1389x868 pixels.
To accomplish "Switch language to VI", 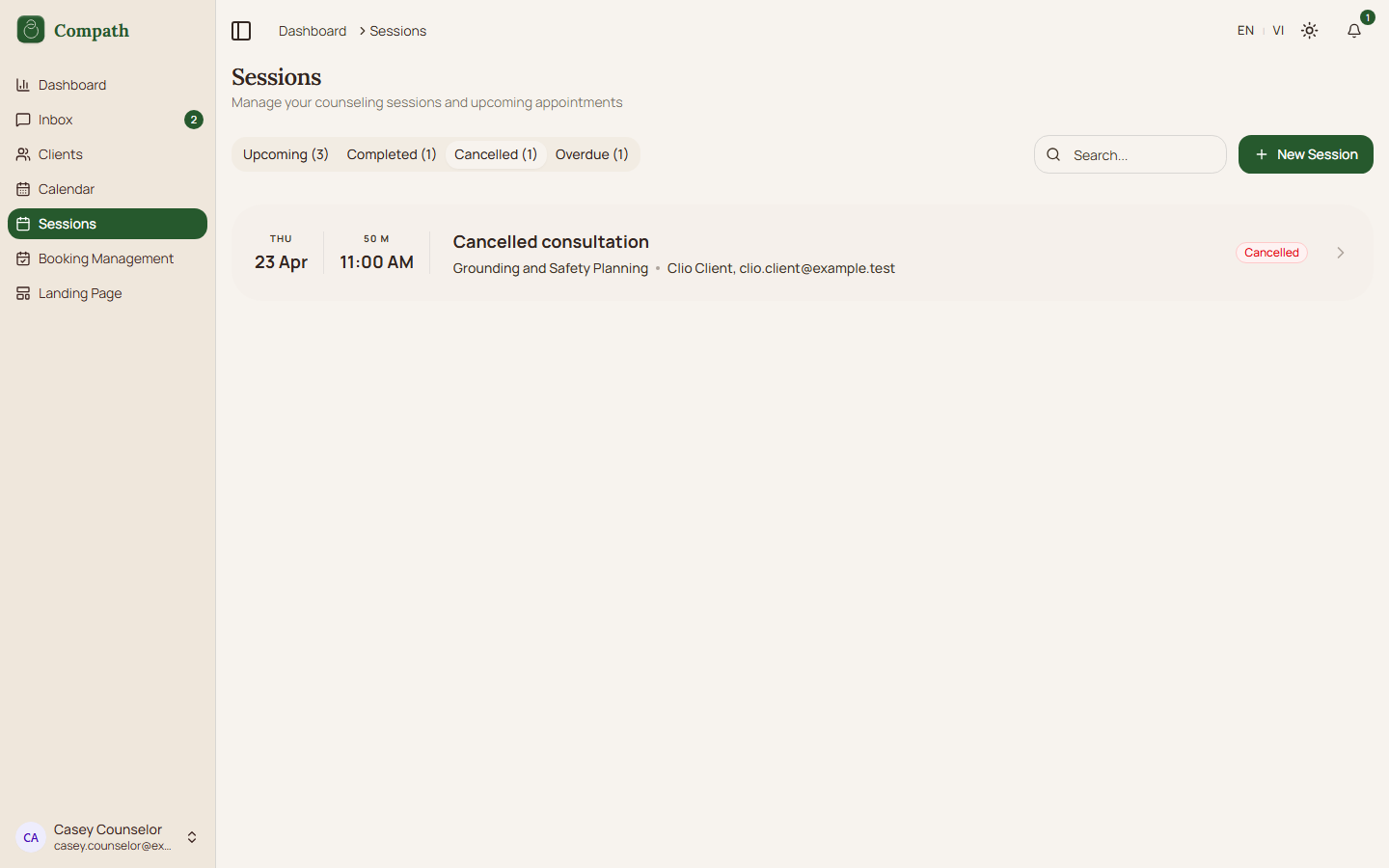I will [1278, 31].
